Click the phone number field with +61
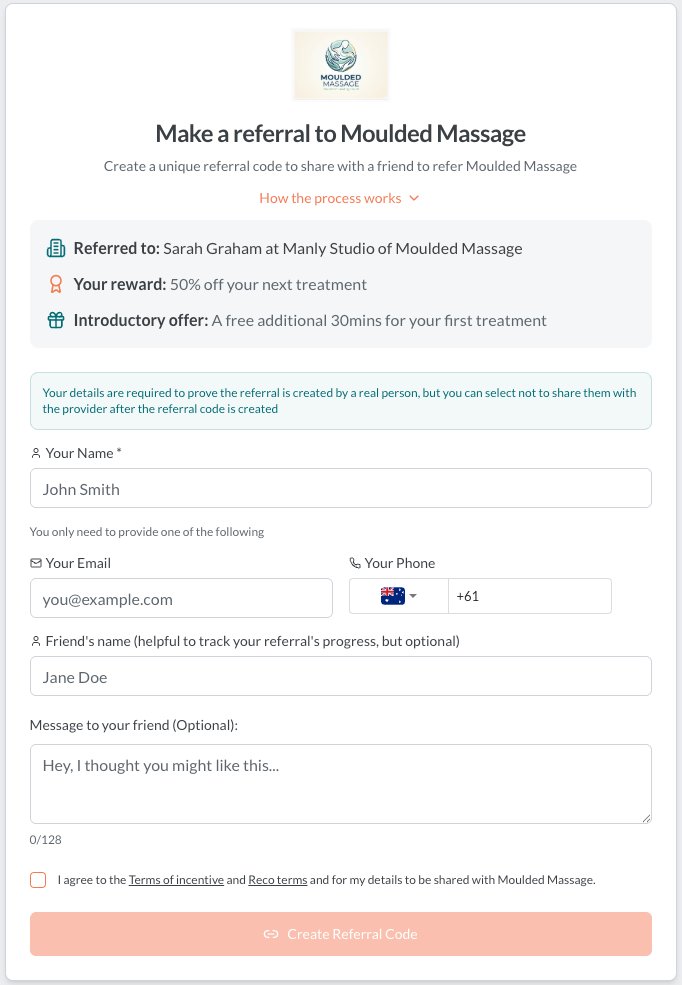The width and height of the screenshot is (682, 985). 529,596
